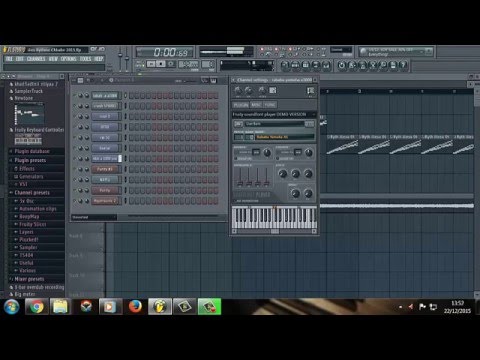Image resolution: width=480 pixels, height=360 pixels.
Task: Switch to the MISC tab in Channel settings
Action: [x=256, y=105]
